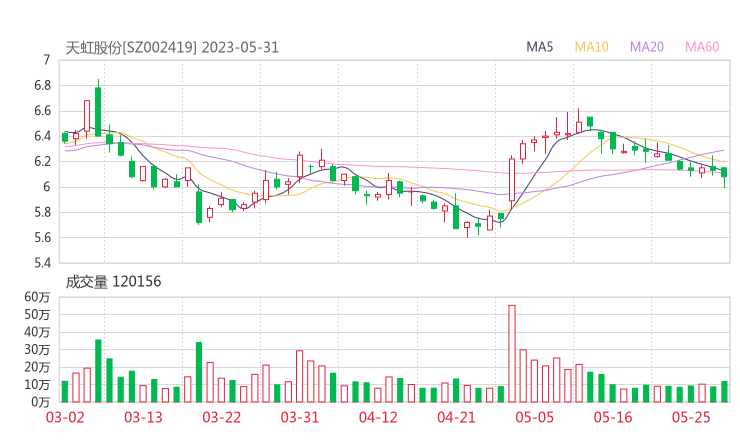The height and width of the screenshot is (440, 740).
Task: Click the 05-05 date axis label
Action: click(534, 417)
